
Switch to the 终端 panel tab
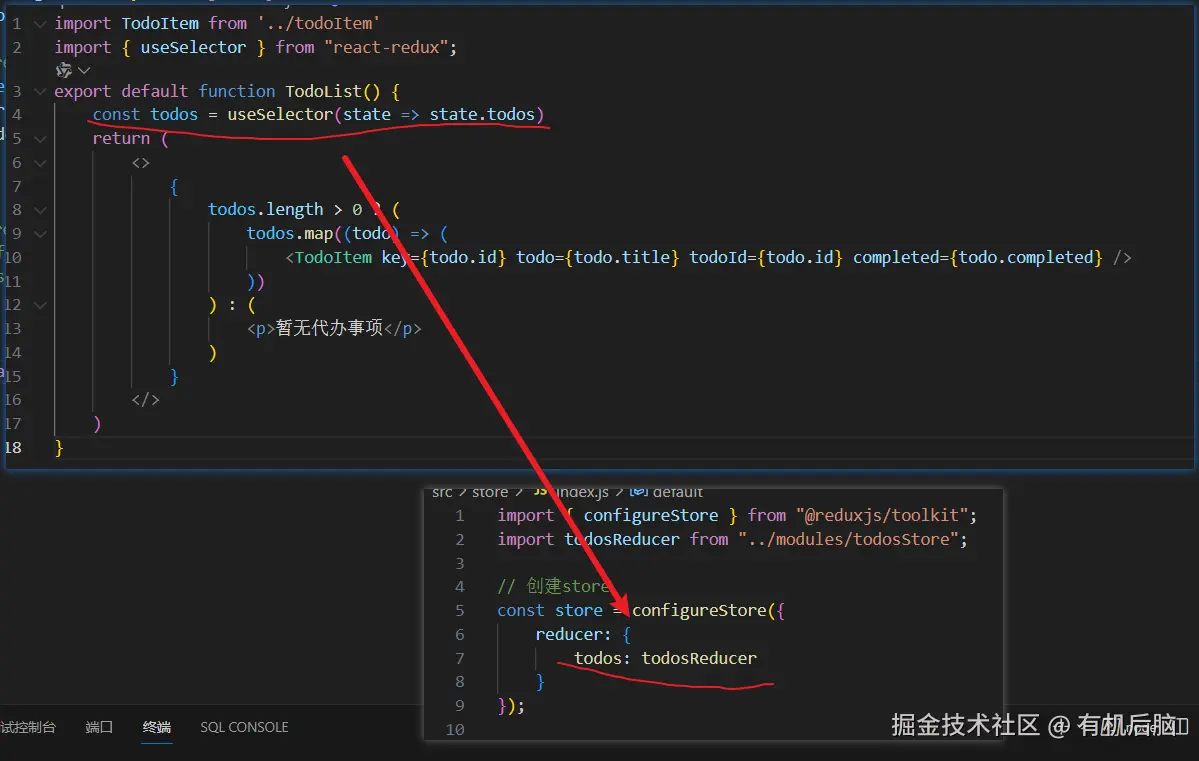pyautogui.click(x=157, y=727)
